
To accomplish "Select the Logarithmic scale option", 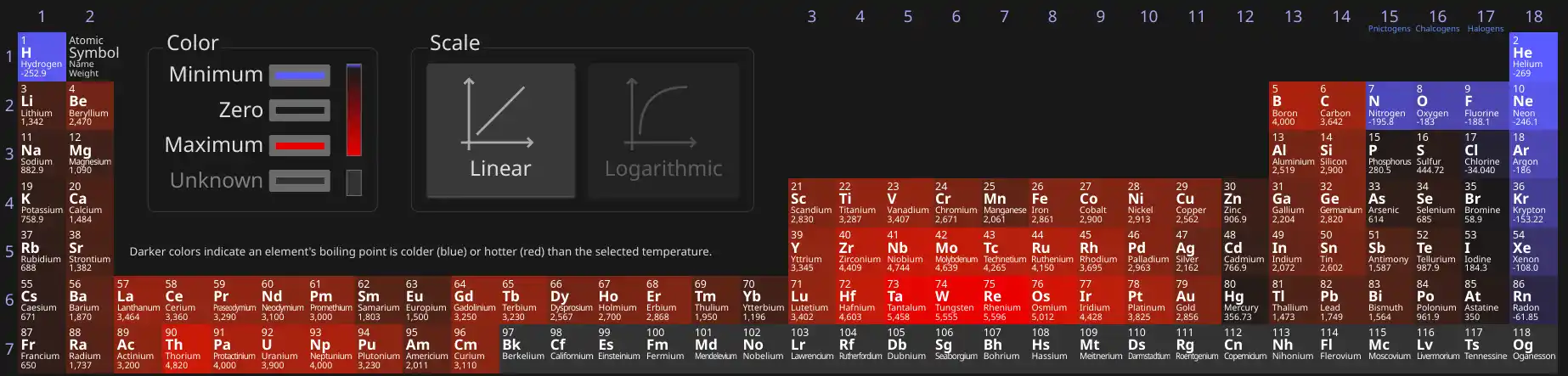I will [663, 130].
